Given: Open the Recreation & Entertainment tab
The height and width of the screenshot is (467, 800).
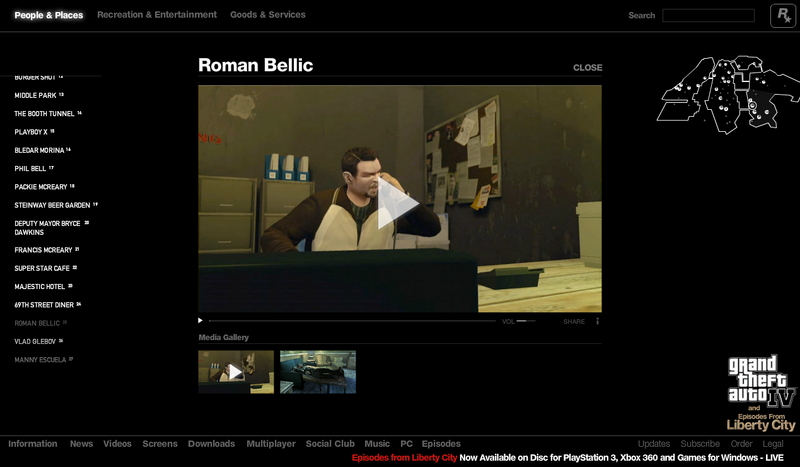Looking at the screenshot, I should [157, 15].
